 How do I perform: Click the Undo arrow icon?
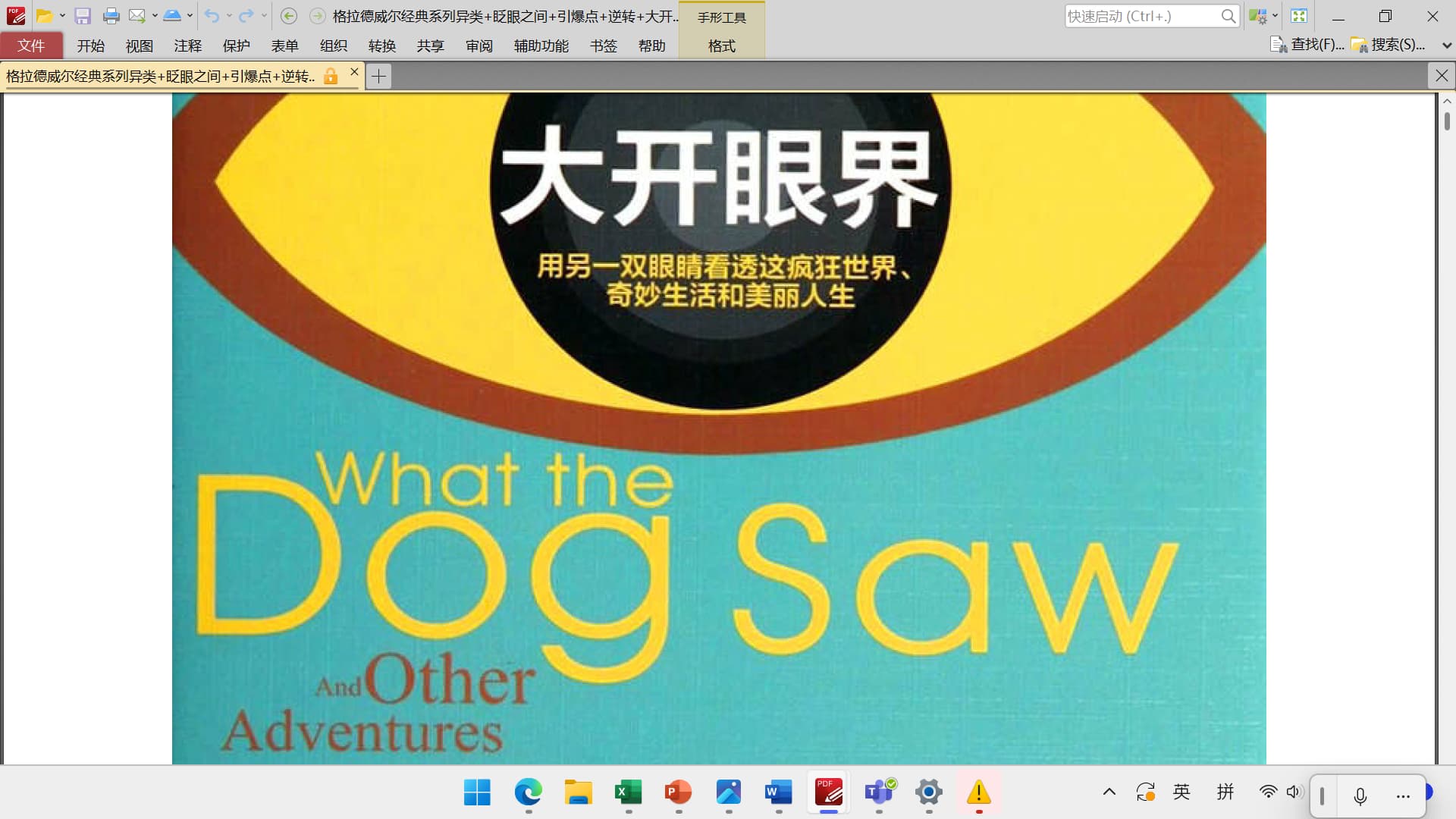(x=212, y=16)
